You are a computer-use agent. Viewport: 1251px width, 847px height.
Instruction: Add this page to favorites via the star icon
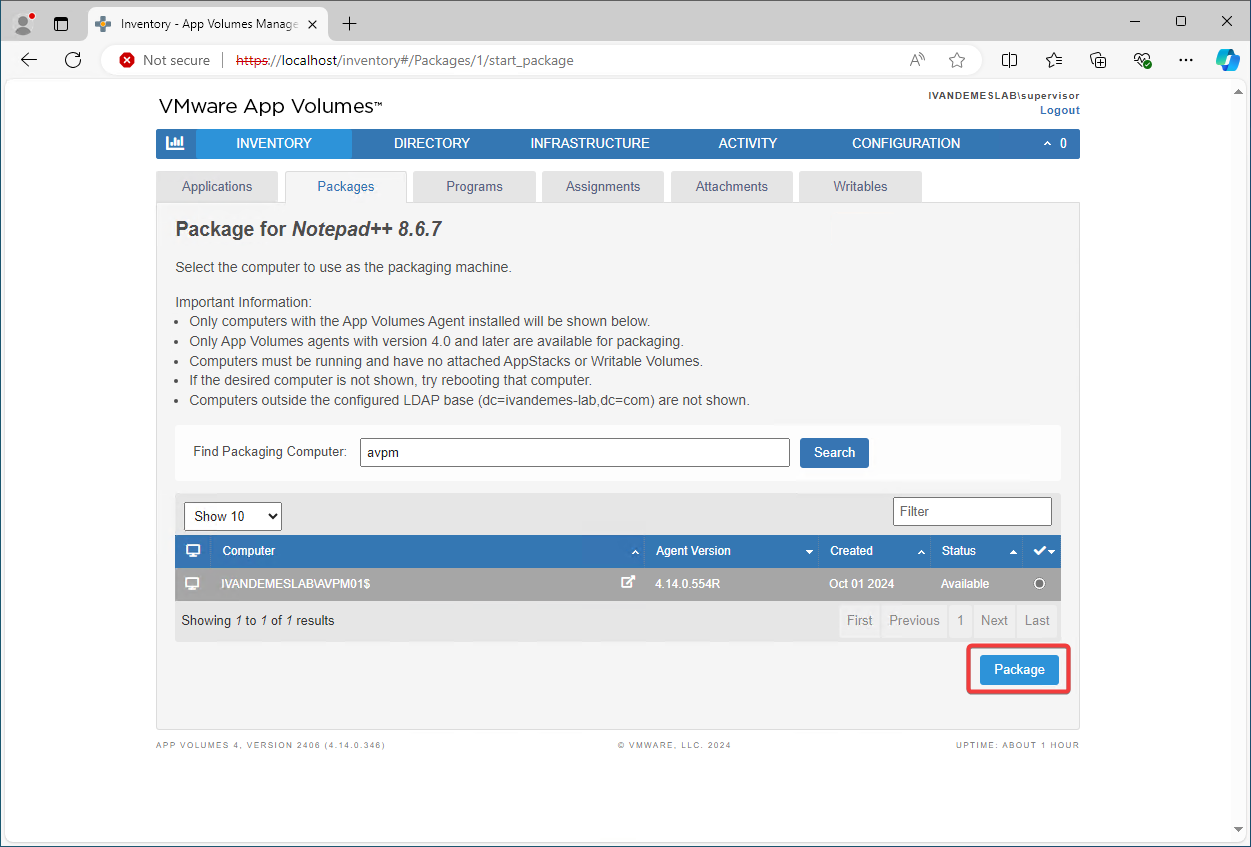click(x=957, y=59)
